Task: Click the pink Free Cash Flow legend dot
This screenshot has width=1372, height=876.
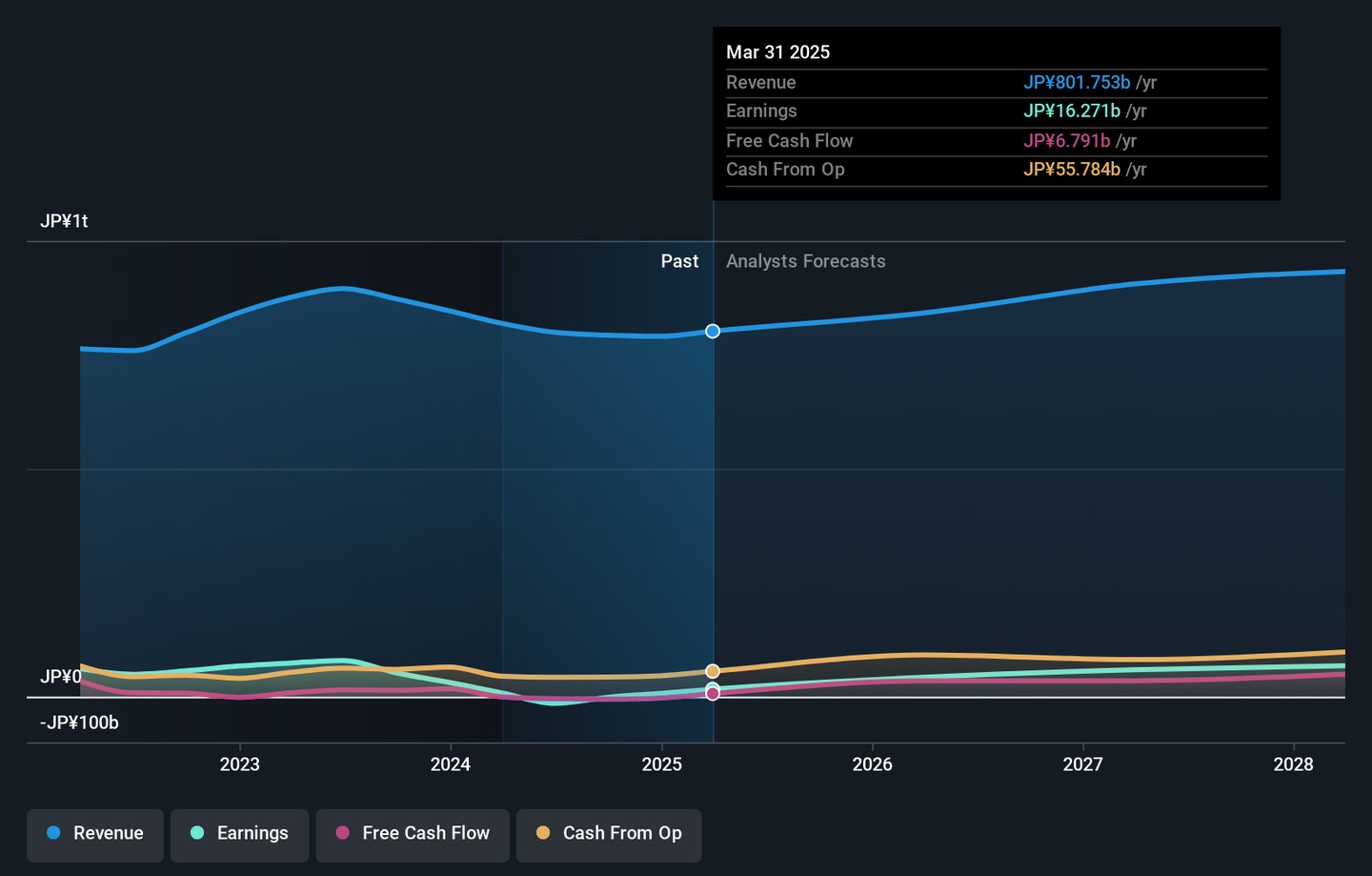Action: (343, 833)
